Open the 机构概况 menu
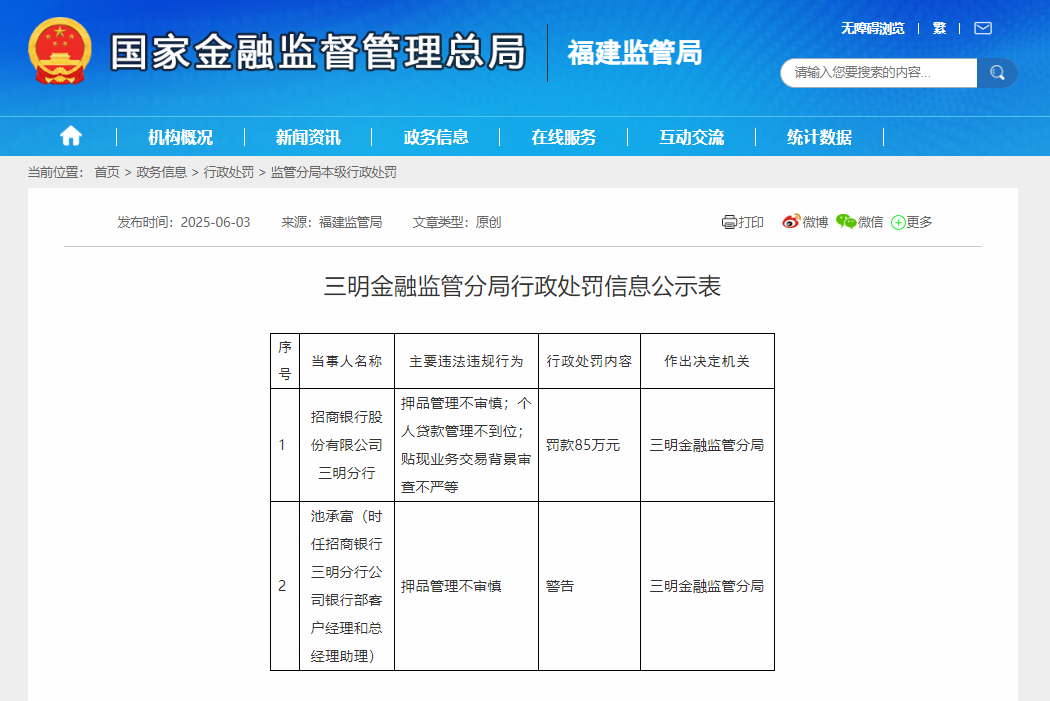 pos(180,137)
